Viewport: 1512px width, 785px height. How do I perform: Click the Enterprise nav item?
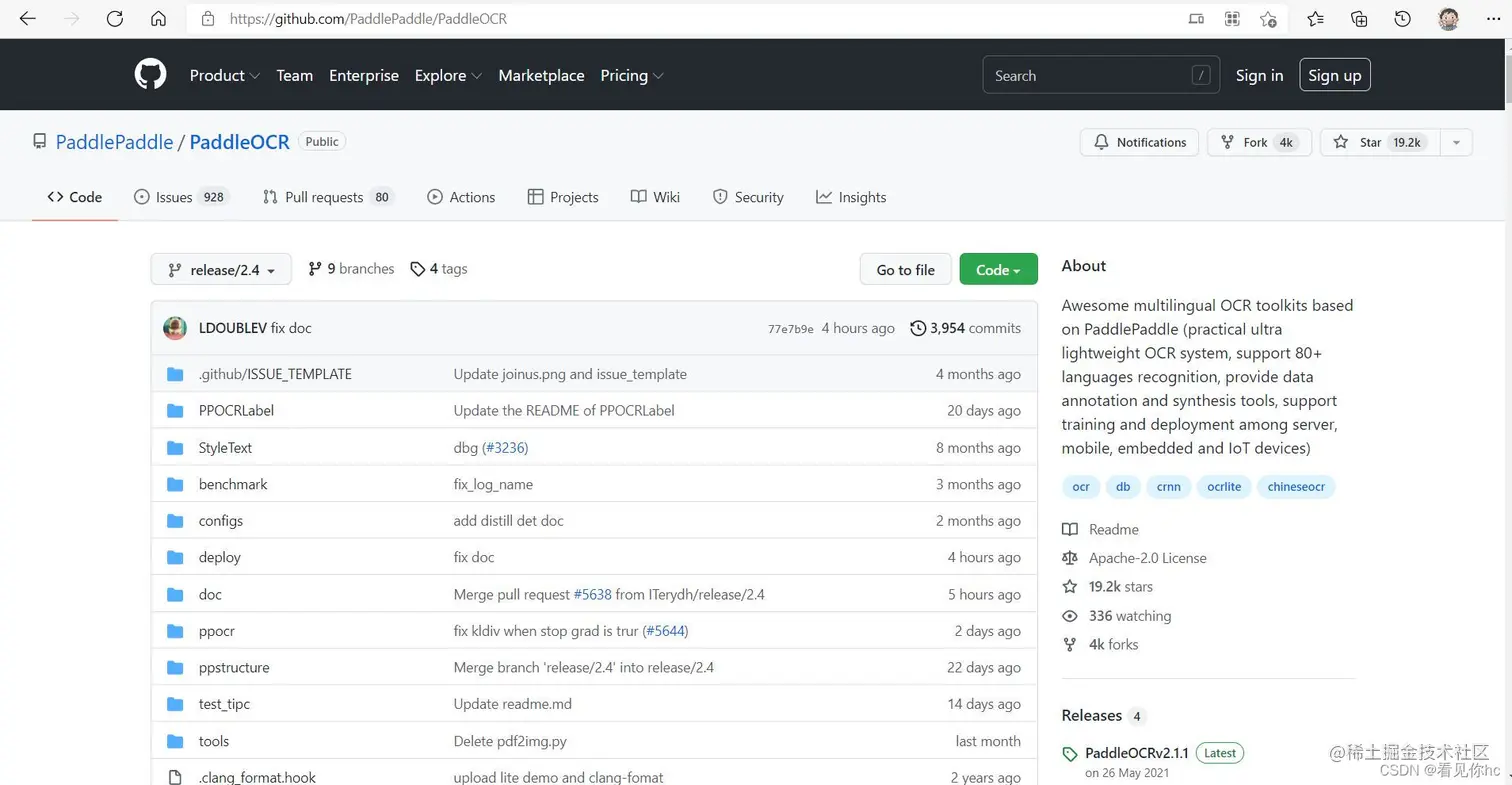(x=364, y=75)
